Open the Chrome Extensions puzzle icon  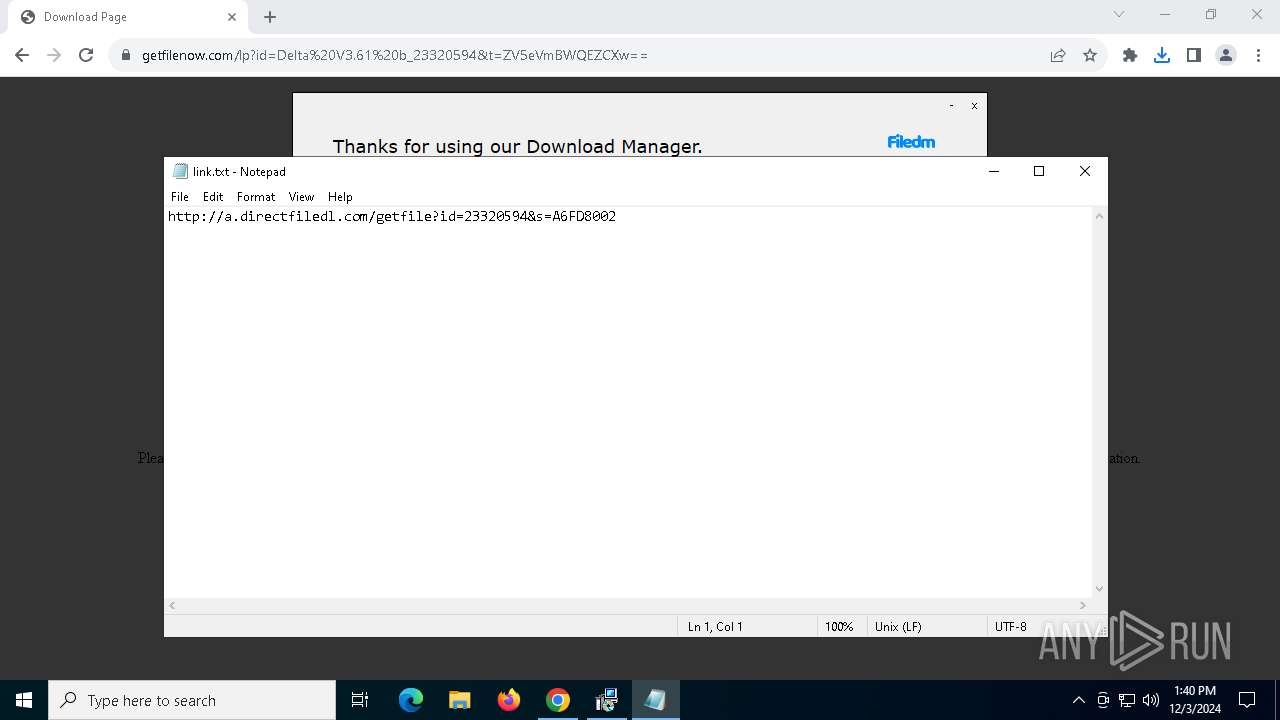pos(1130,55)
